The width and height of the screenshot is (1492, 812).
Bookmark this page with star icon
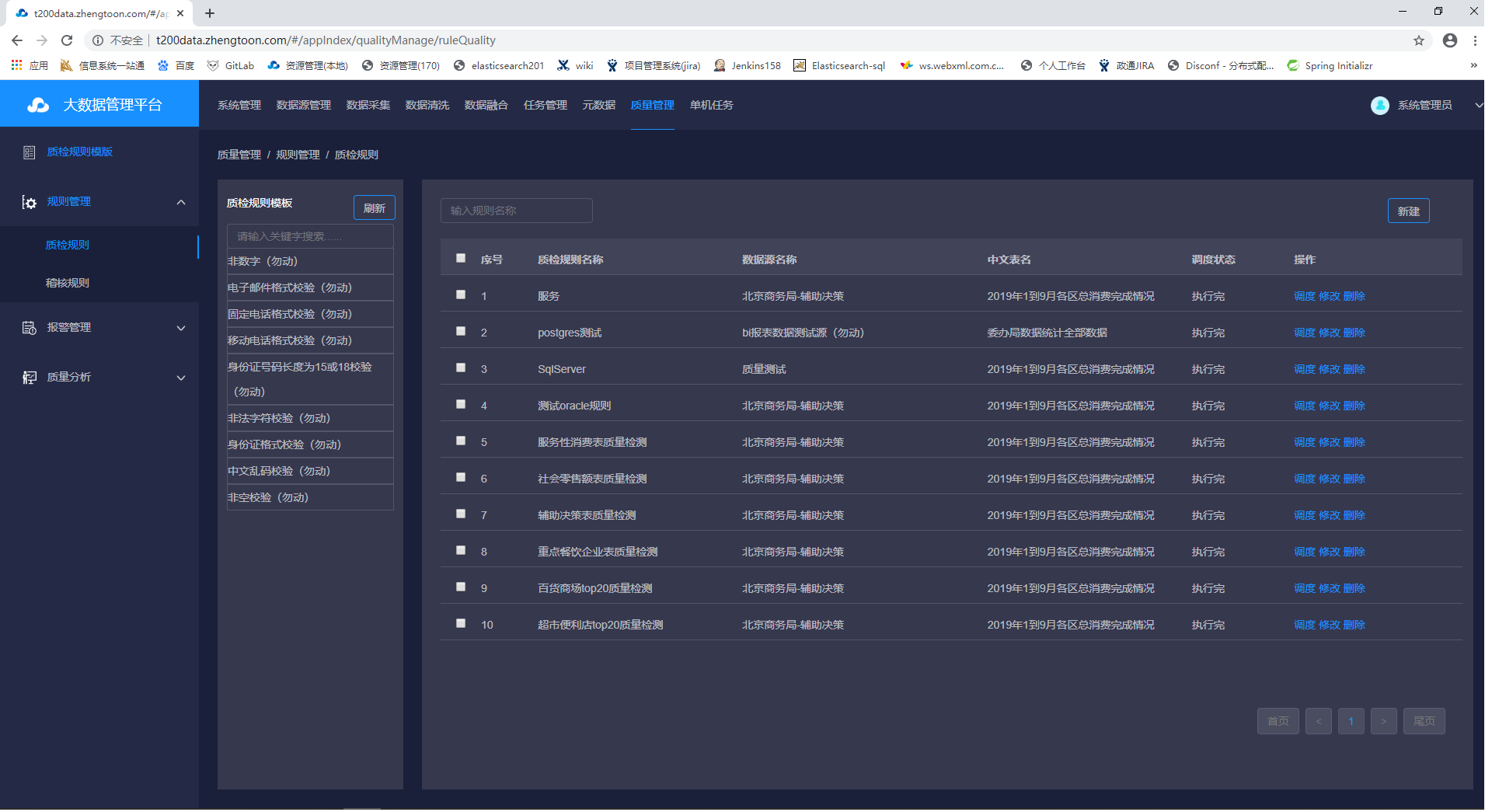click(1418, 40)
